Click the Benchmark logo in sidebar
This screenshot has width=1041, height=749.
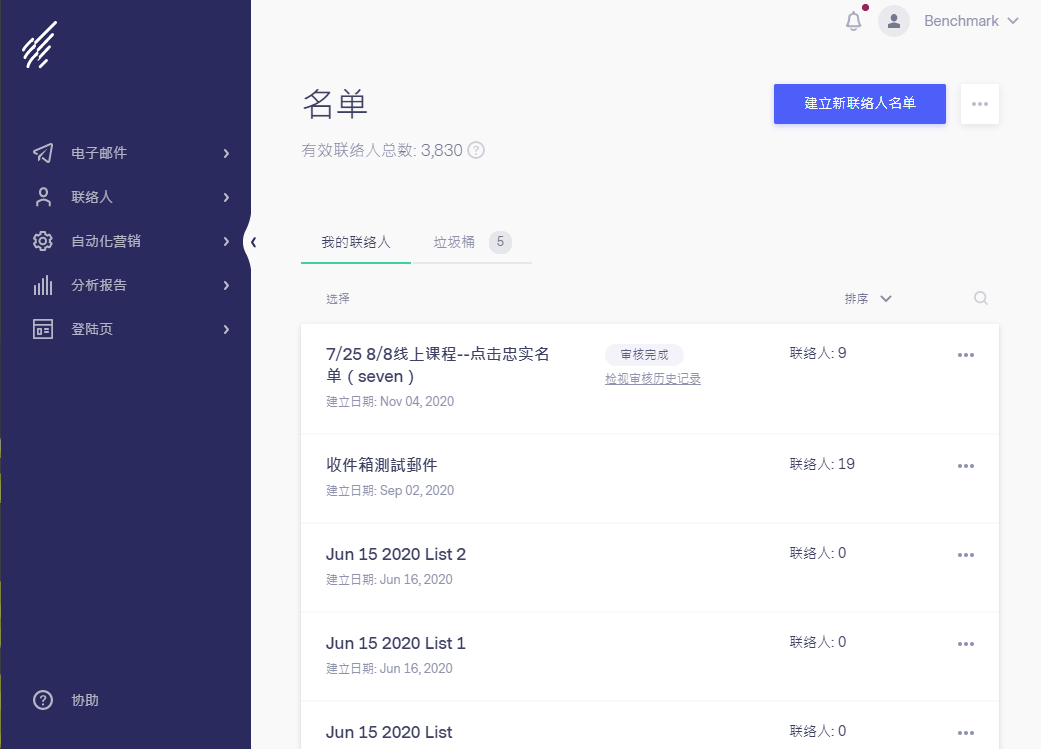tap(40, 45)
